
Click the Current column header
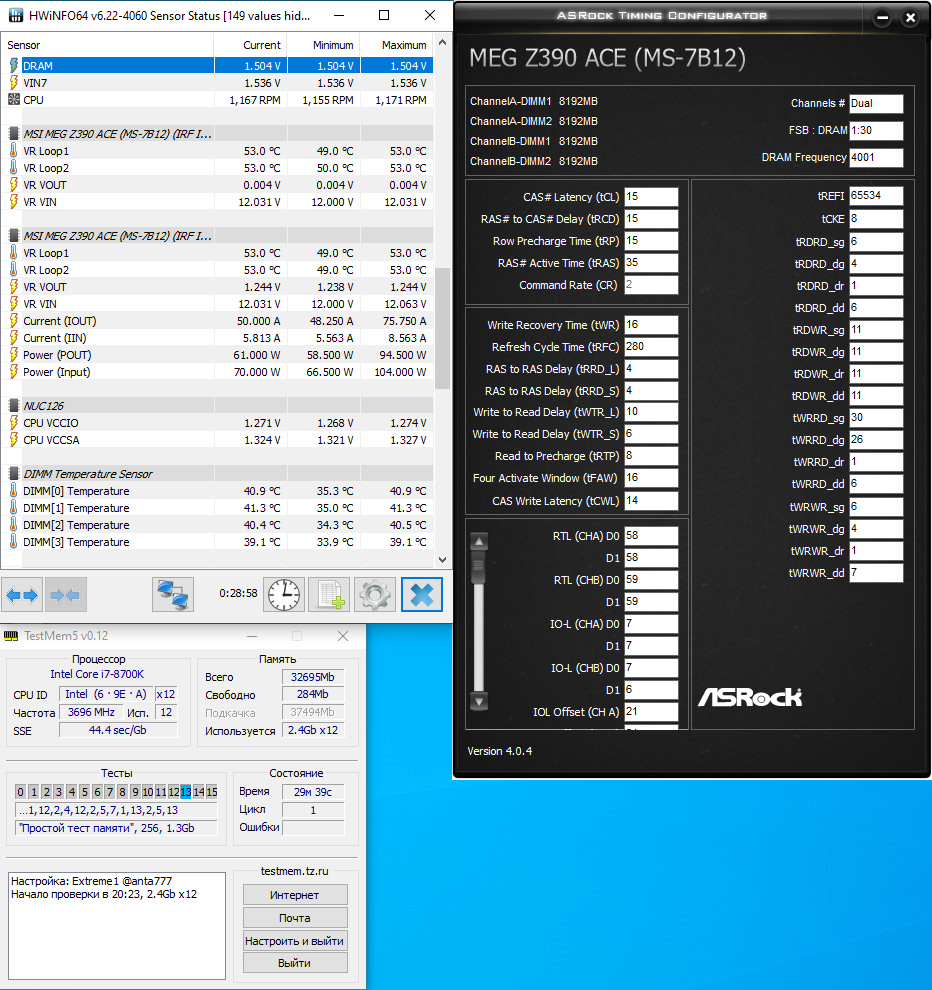click(x=250, y=45)
